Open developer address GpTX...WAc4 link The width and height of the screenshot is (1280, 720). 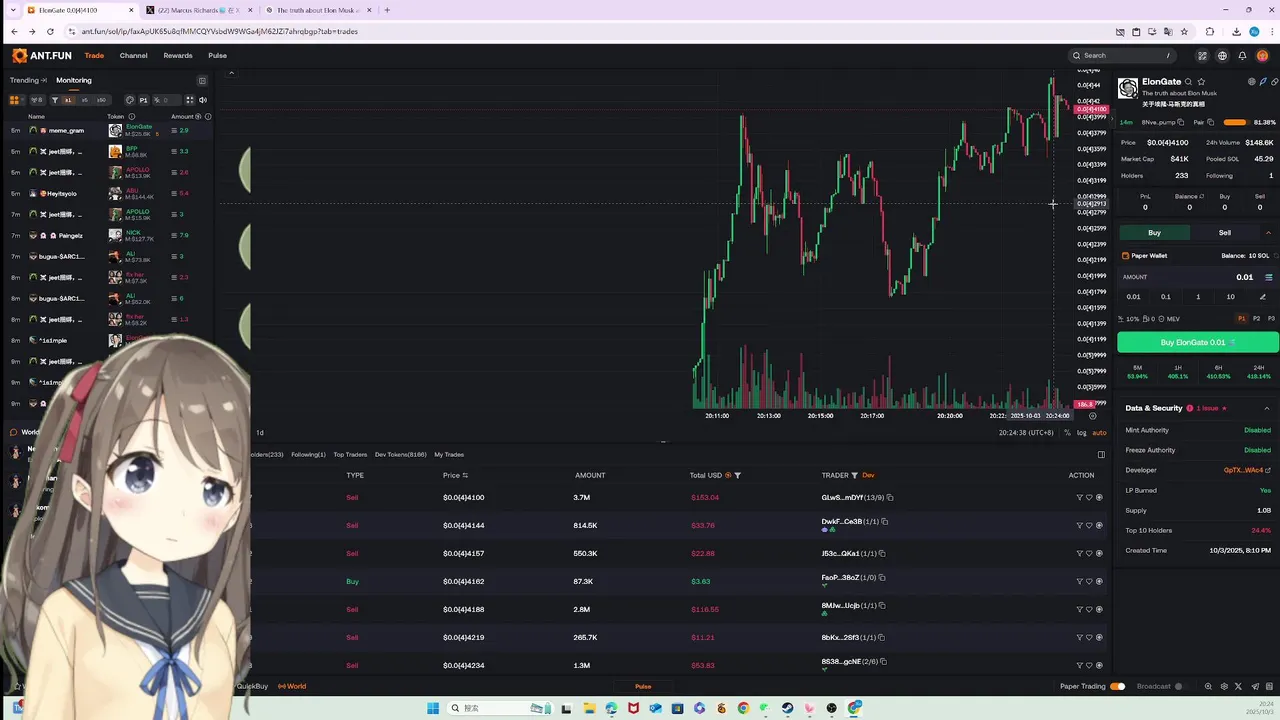pos(1247,470)
